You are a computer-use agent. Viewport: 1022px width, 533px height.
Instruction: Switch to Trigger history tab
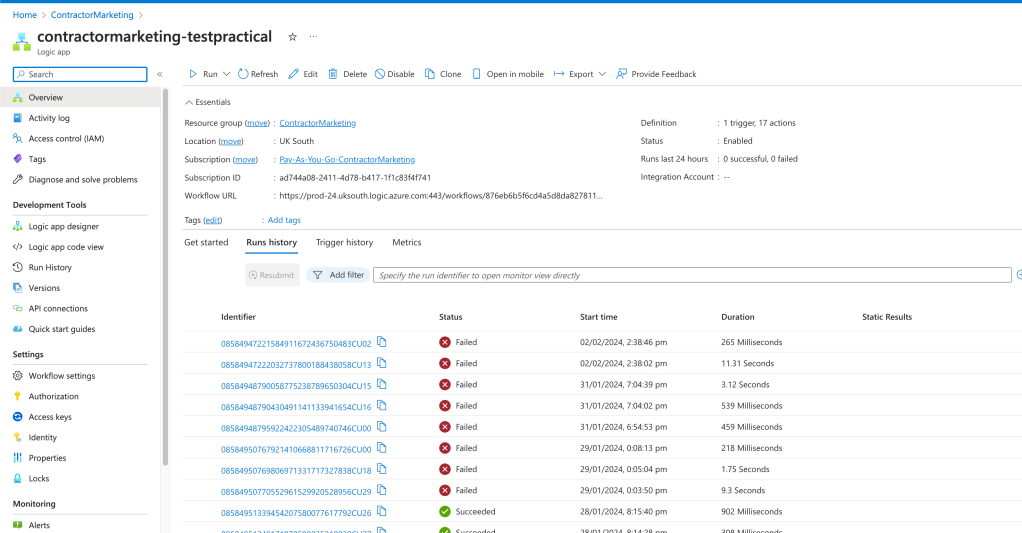pyautogui.click(x=344, y=242)
